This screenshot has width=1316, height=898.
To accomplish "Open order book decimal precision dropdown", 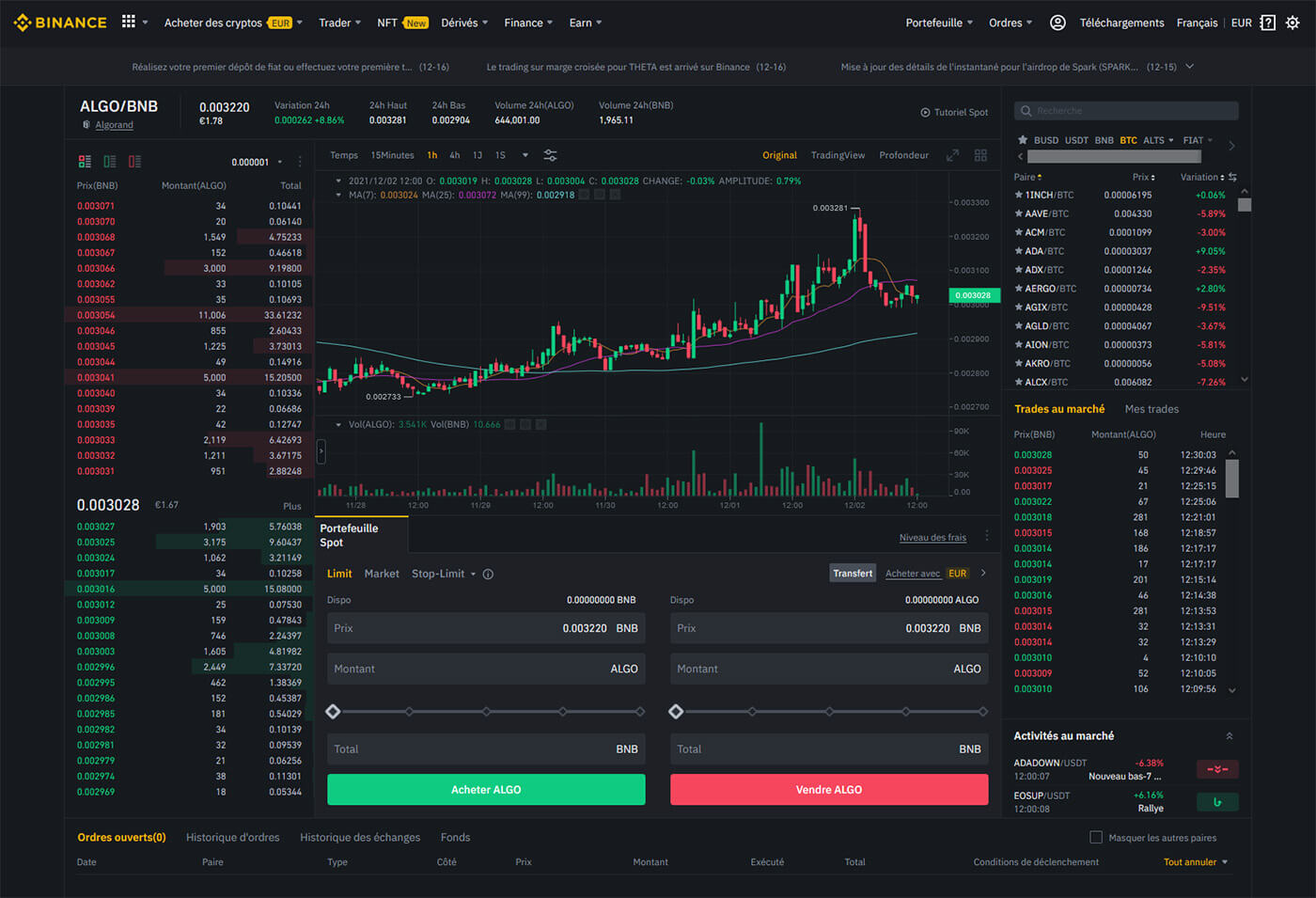I will [257, 162].
